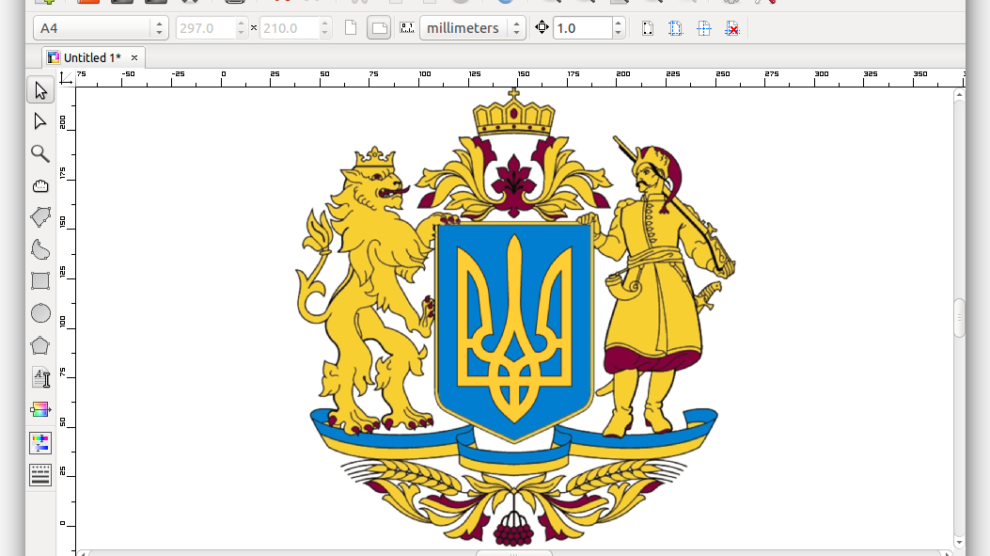Activate the Text tool

click(x=40, y=378)
